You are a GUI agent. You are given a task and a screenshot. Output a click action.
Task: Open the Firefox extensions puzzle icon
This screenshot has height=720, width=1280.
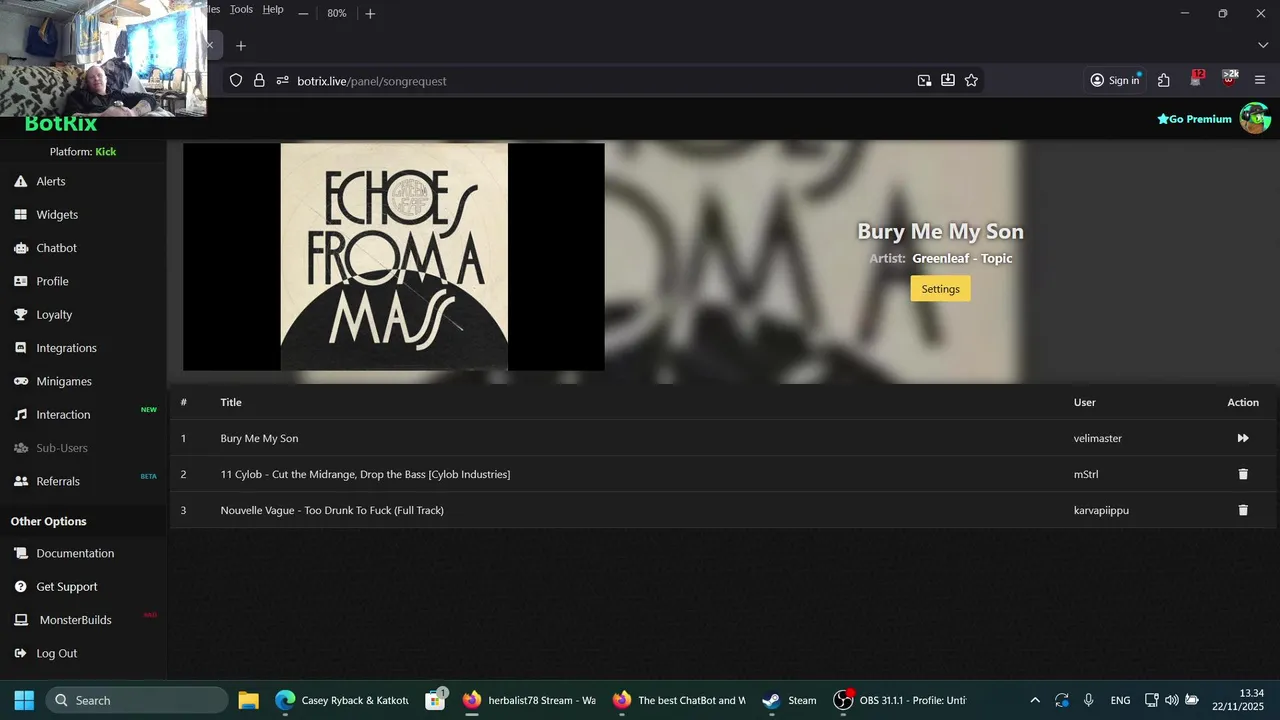pos(1164,80)
